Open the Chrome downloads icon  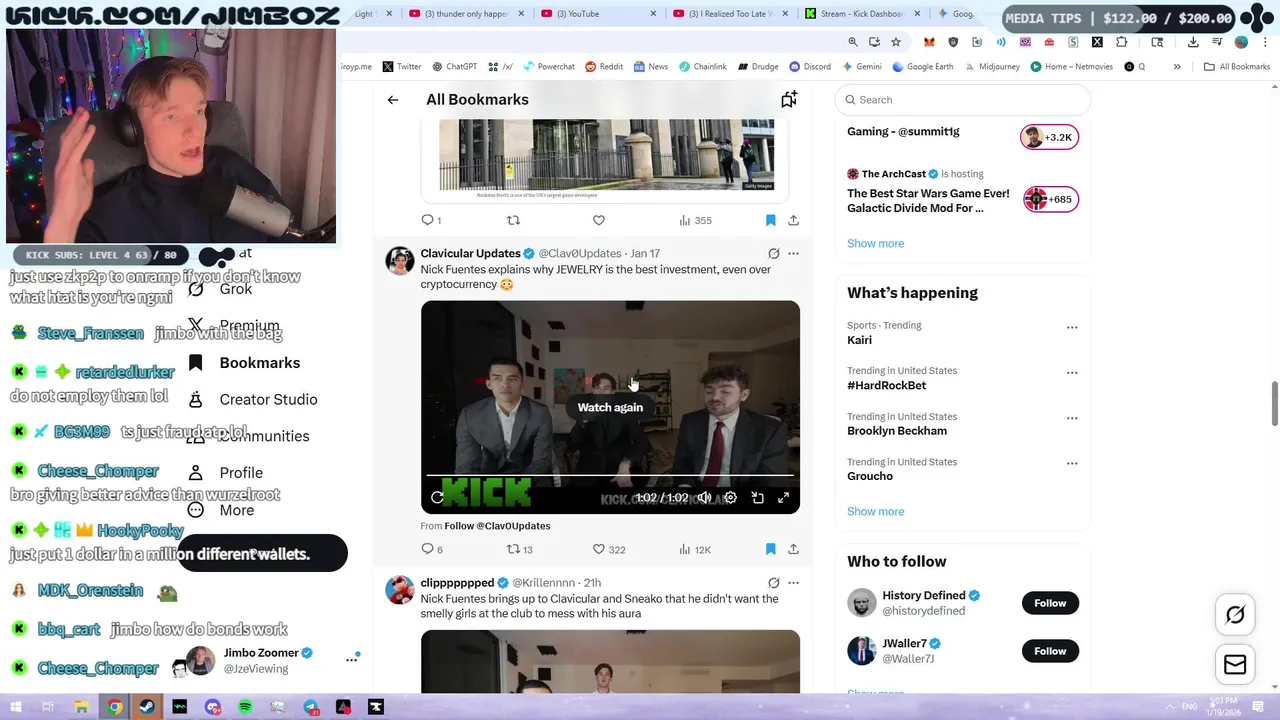1193,42
